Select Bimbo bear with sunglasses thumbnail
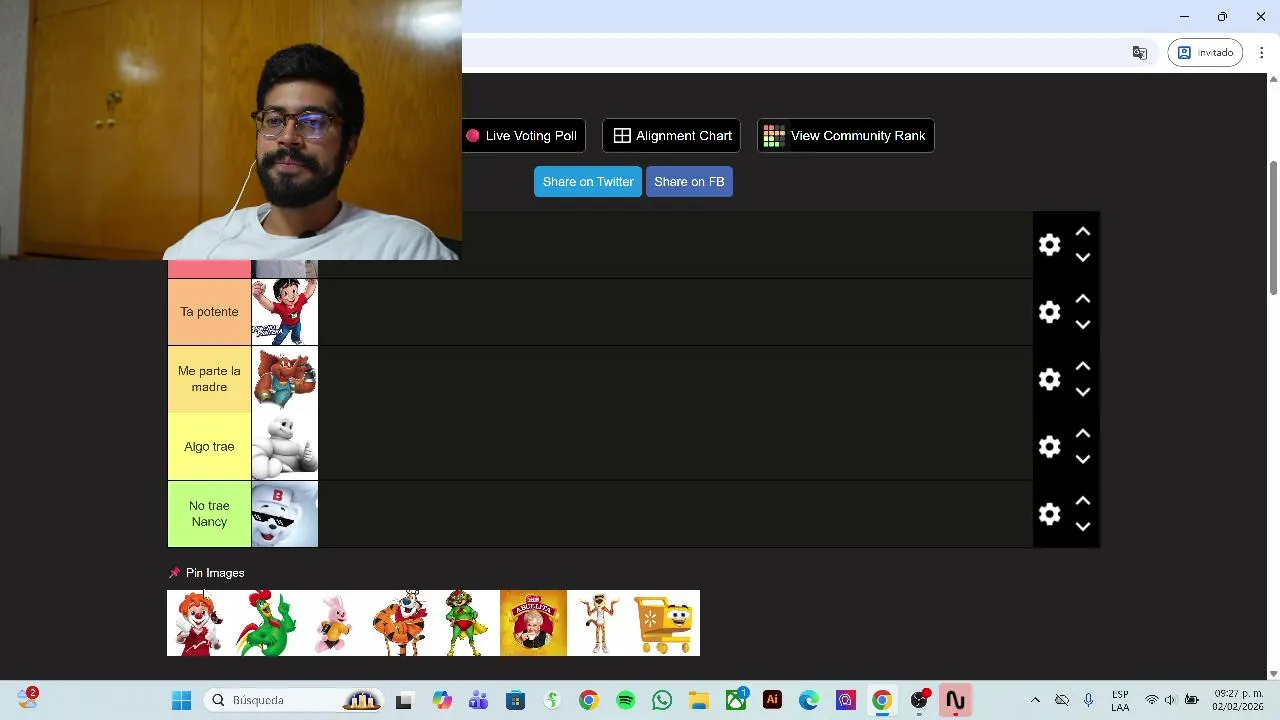 [285, 514]
